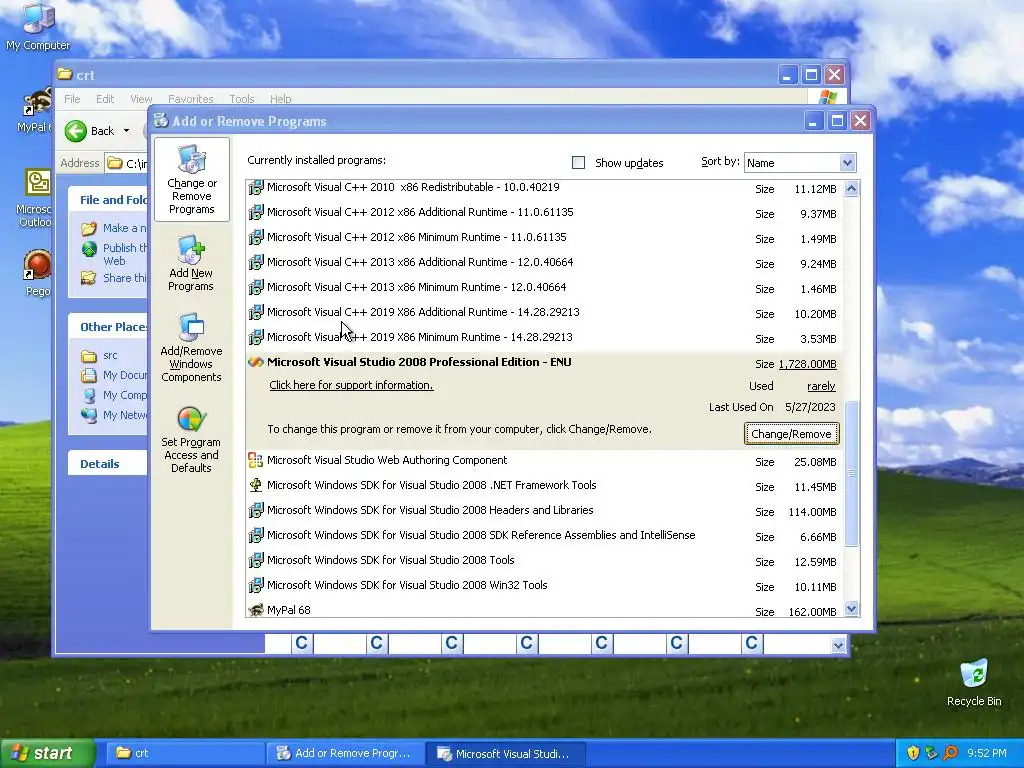Open Tools menu in crt window
The height and width of the screenshot is (768, 1024).
point(242,99)
